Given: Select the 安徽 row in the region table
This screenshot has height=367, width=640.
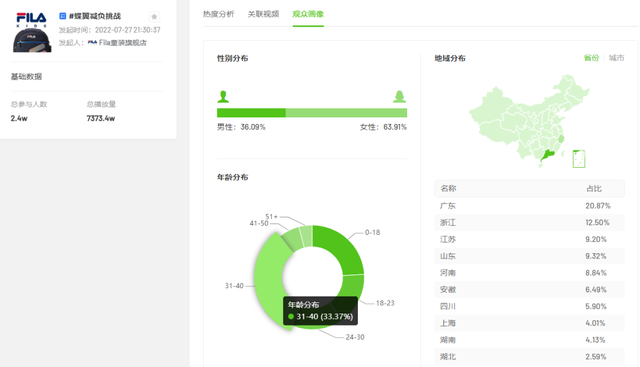Looking at the screenshot, I should pos(529,289).
